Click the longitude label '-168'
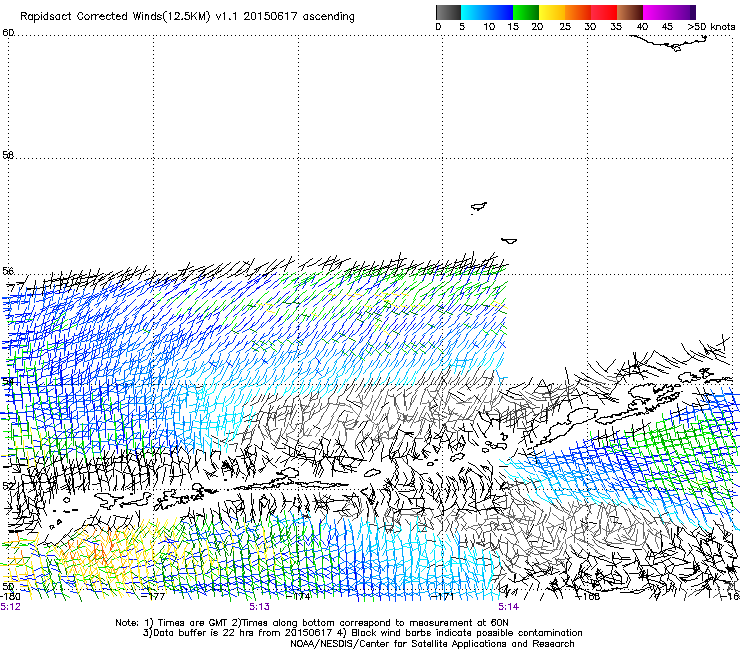740x650 pixels. [x=588, y=597]
